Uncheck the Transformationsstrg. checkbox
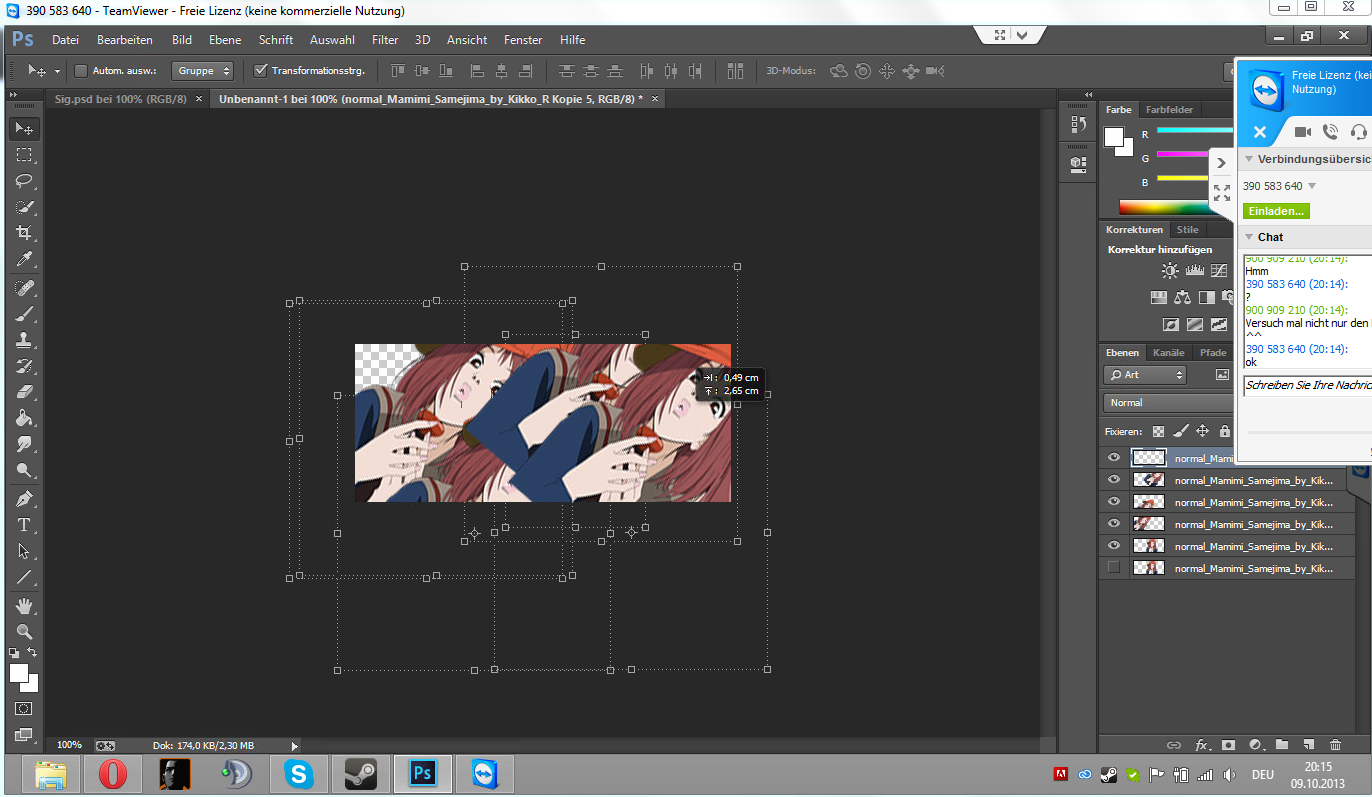The height and width of the screenshot is (797, 1372). 261,71
